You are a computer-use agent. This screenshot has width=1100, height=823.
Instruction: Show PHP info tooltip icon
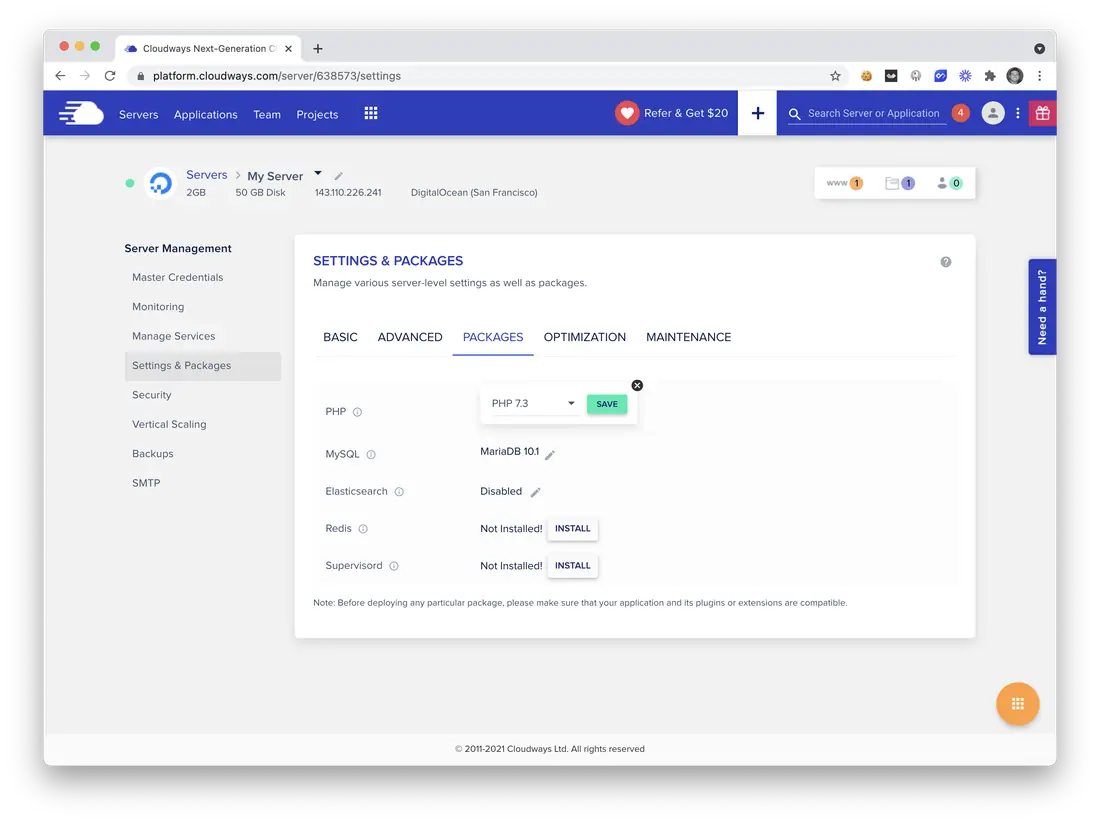357,412
